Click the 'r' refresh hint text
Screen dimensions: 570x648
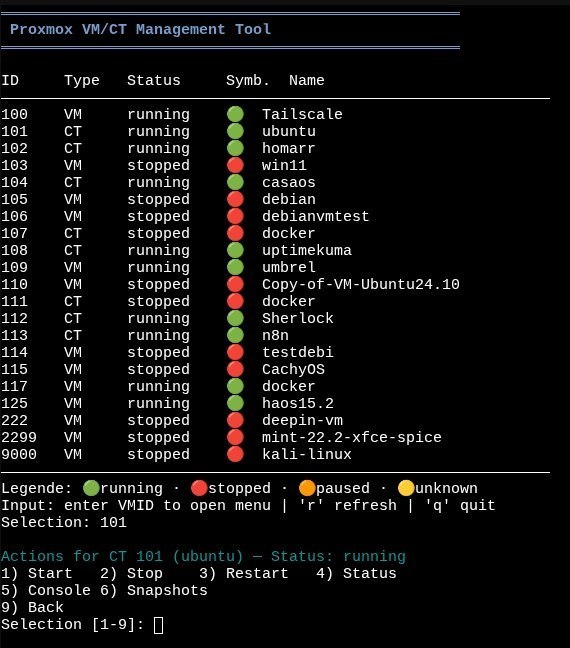(347, 505)
